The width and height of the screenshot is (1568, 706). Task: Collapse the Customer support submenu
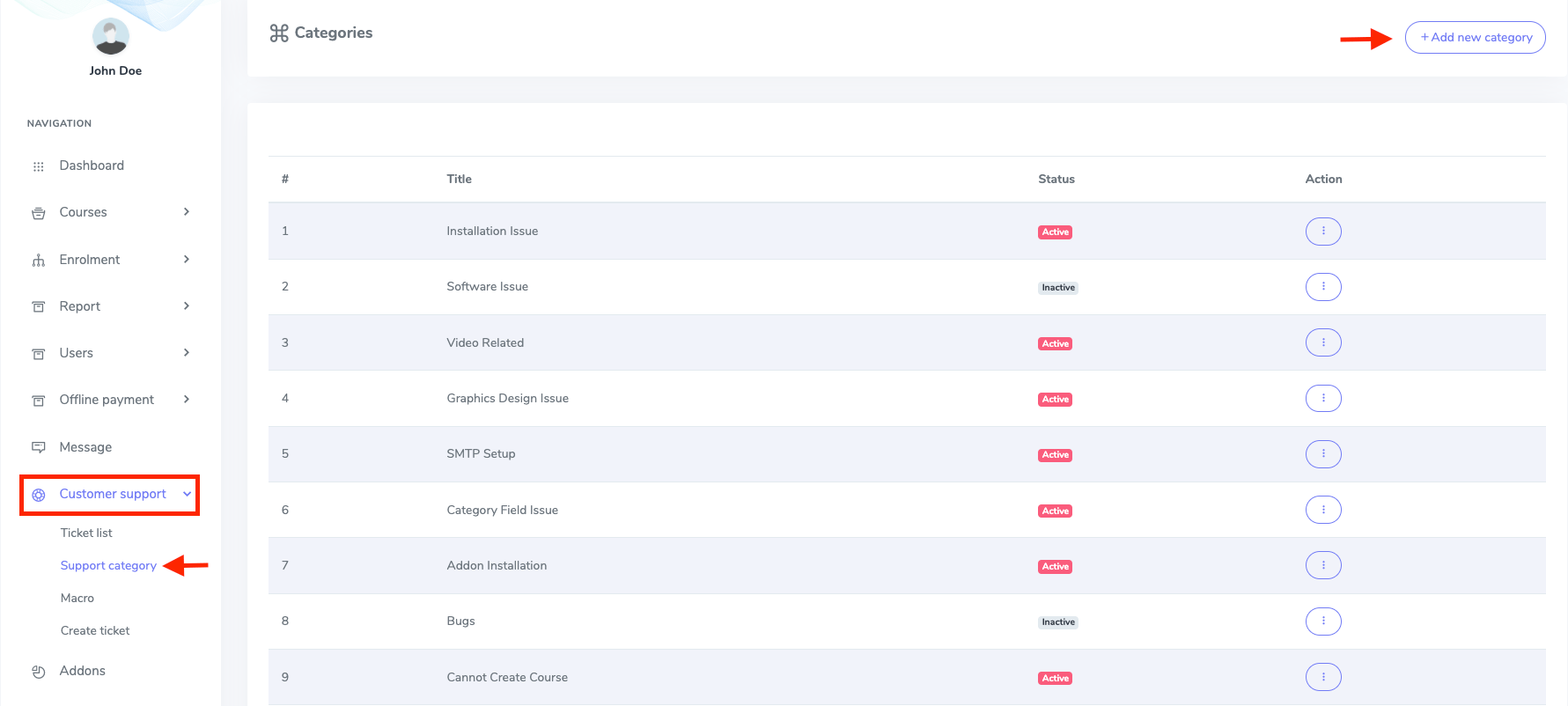point(186,495)
